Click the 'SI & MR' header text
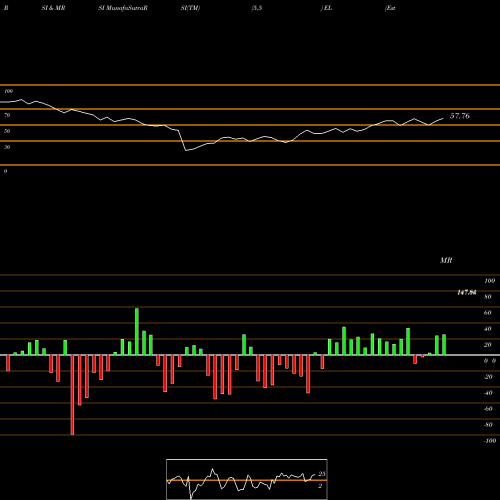The width and height of the screenshot is (500, 500). 53,8
